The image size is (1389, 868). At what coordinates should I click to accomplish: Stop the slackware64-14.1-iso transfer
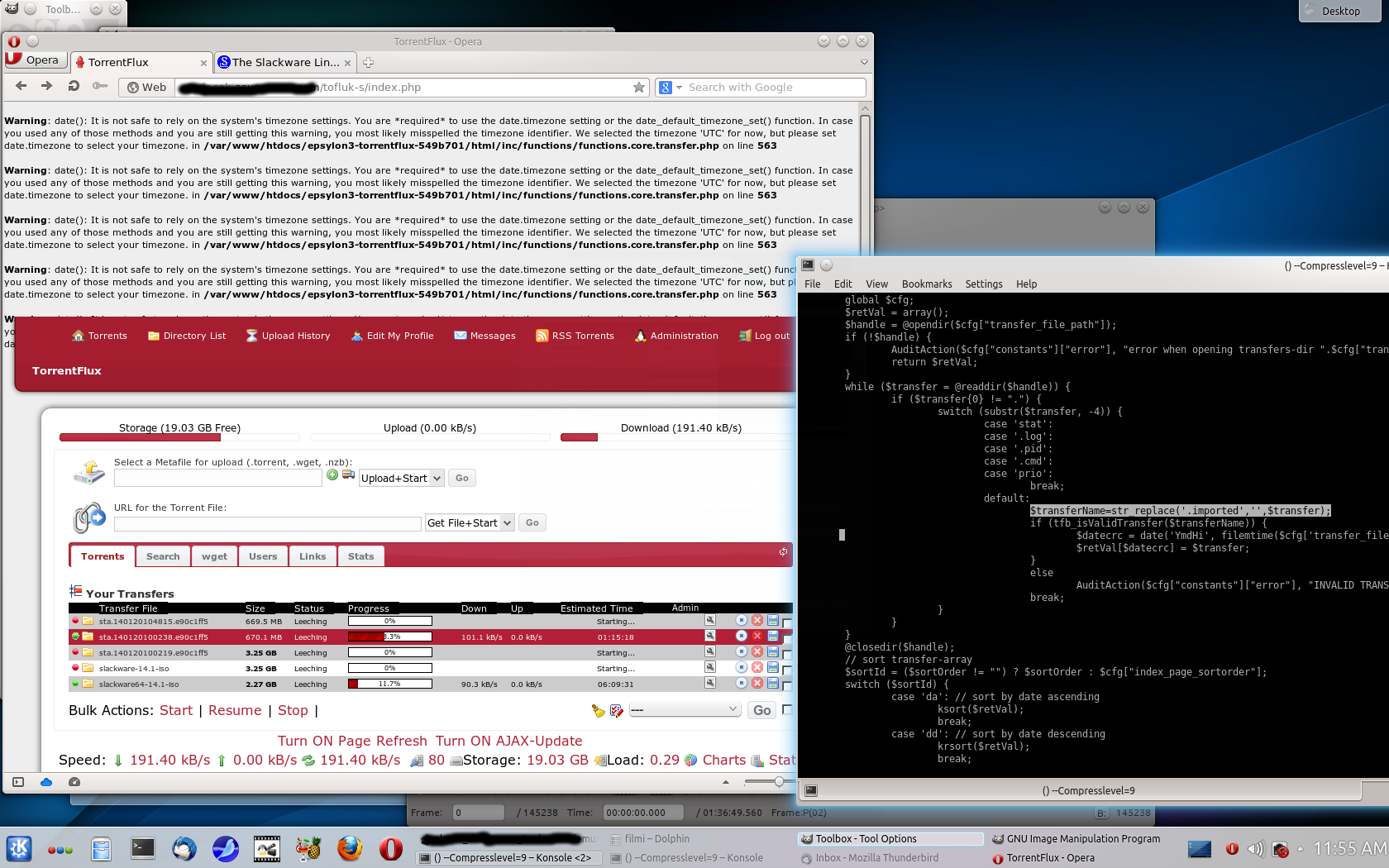(741, 683)
